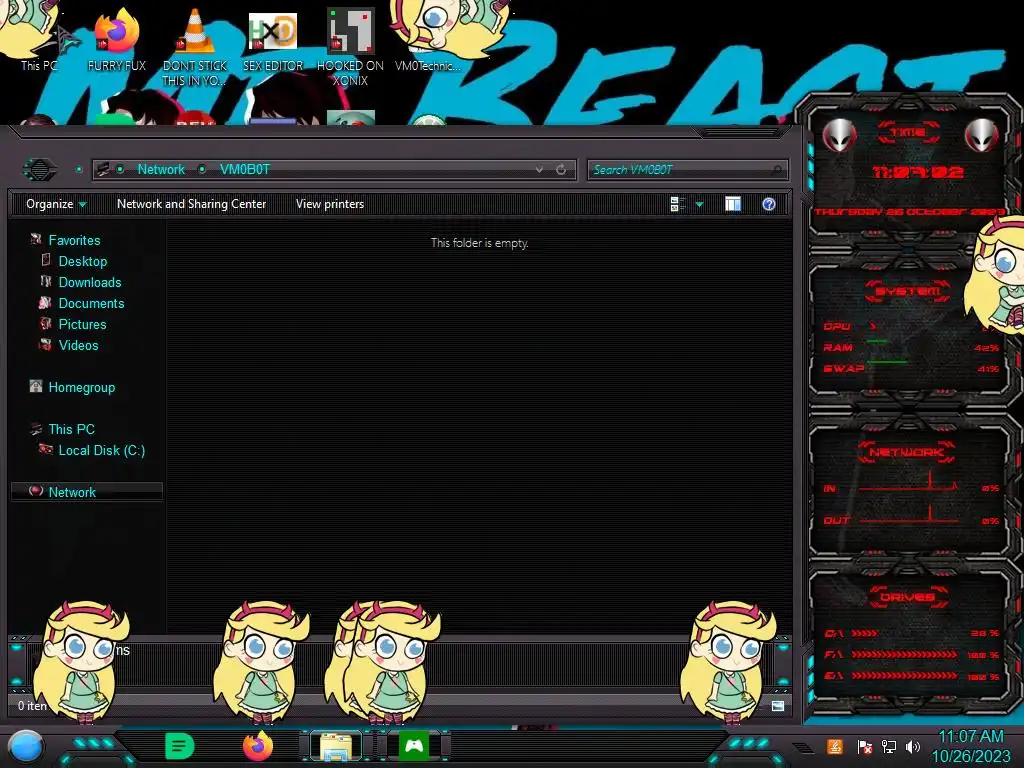Viewport: 1024px width, 768px height.
Task: Click the NETWORK widget header
Action: click(x=907, y=452)
